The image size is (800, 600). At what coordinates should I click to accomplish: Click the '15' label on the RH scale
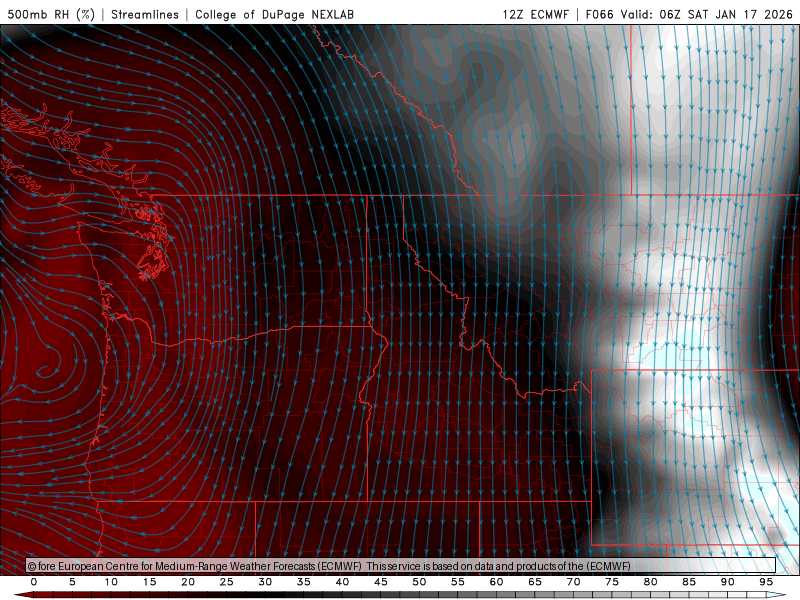tap(149, 582)
